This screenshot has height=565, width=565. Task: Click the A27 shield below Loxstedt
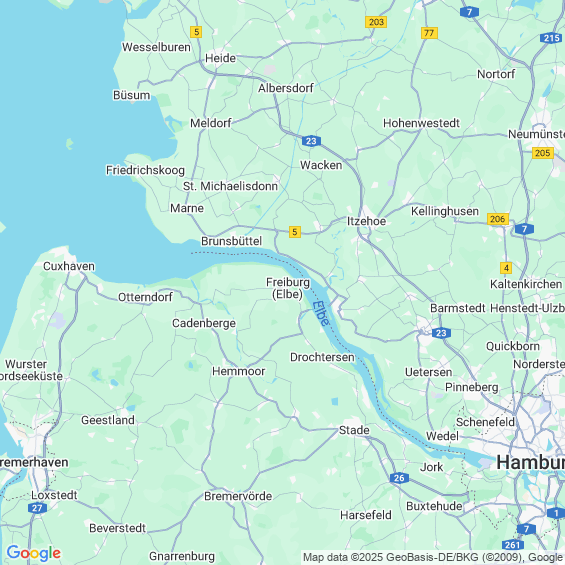pyautogui.click(x=37, y=508)
